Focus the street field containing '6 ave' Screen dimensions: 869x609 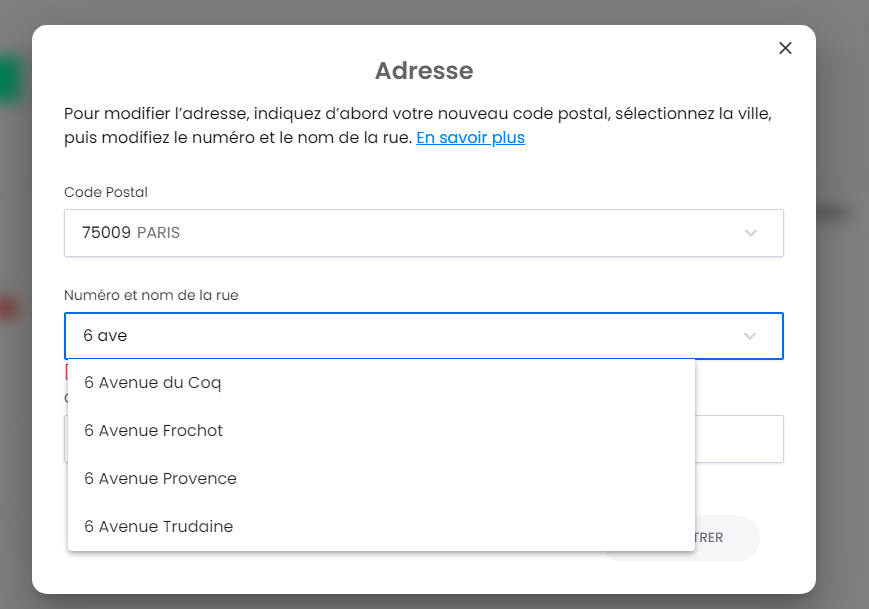[x=400, y=336]
